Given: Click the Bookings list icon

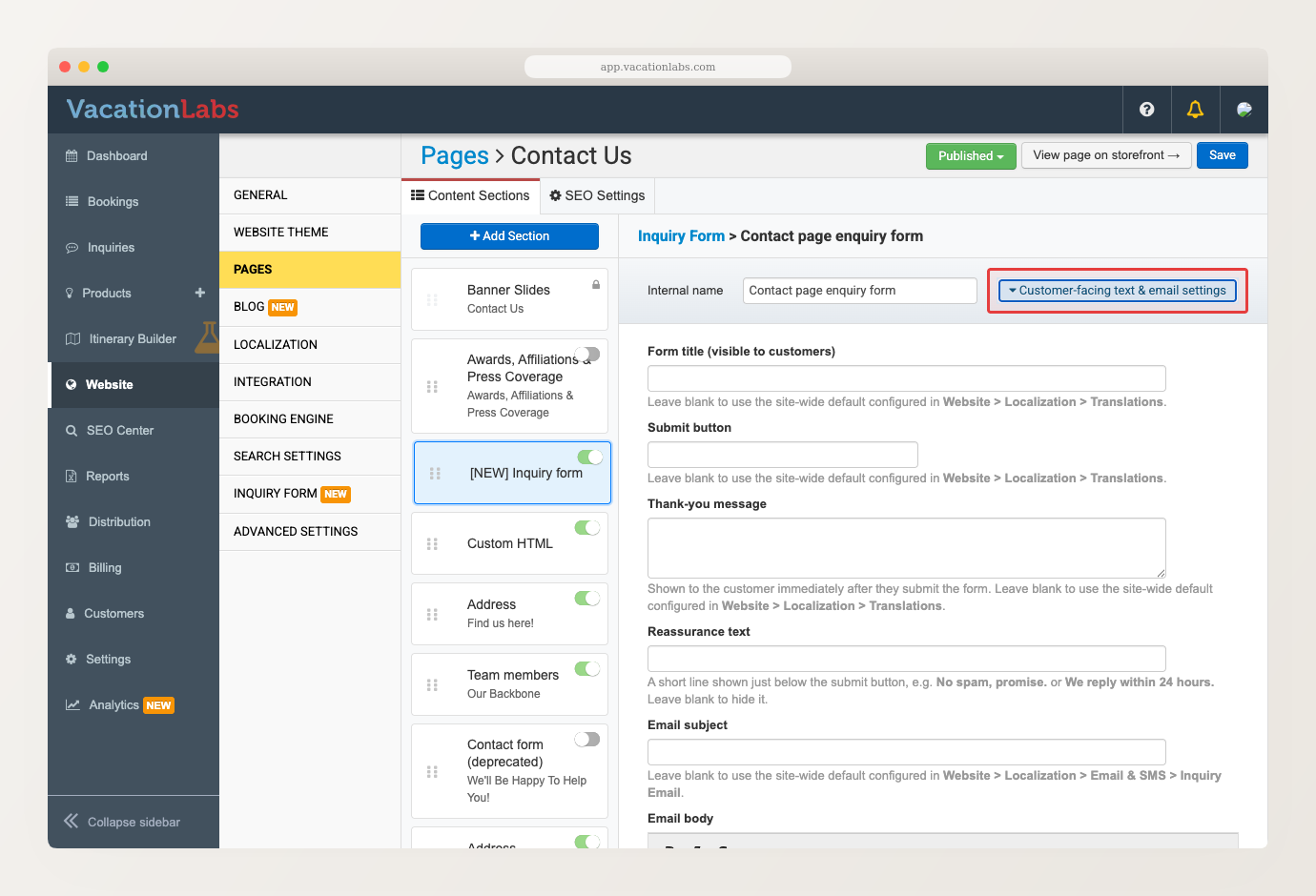Looking at the screenshot, I should 72,201.
